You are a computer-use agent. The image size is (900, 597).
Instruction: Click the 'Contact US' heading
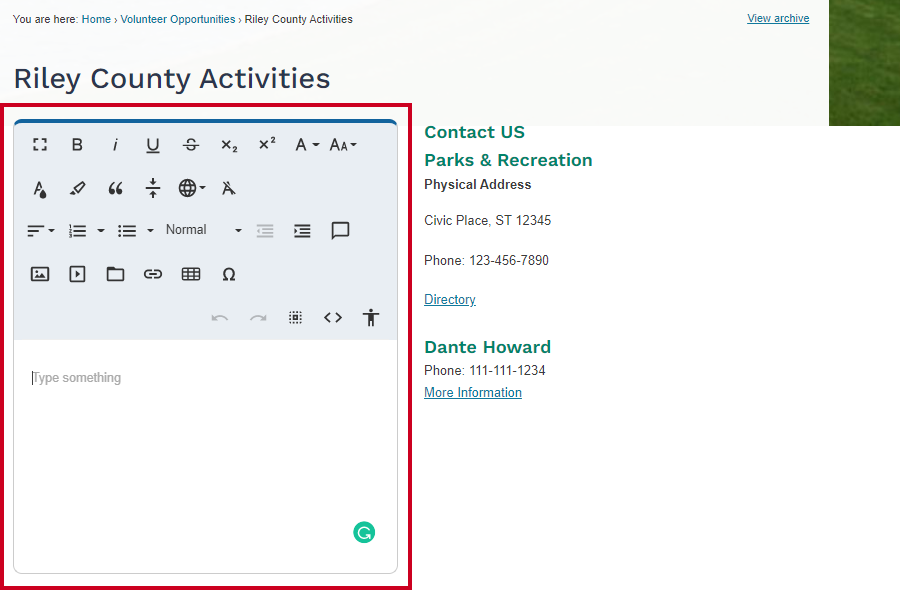474,132
